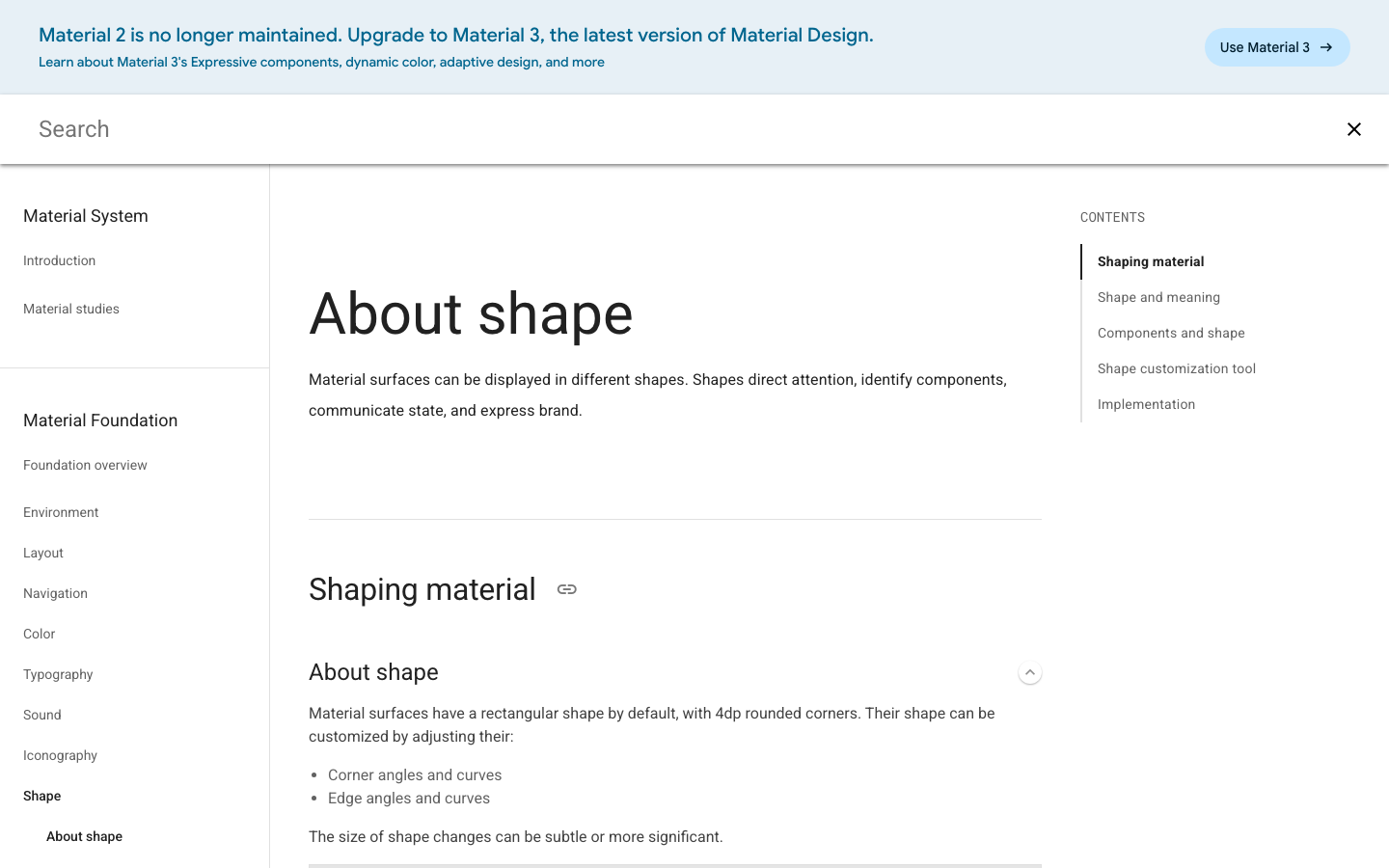The width and height of the screenshot is (1389, 868).
Task: Open Material studies in the sidebar
Action: pos(71,309)
